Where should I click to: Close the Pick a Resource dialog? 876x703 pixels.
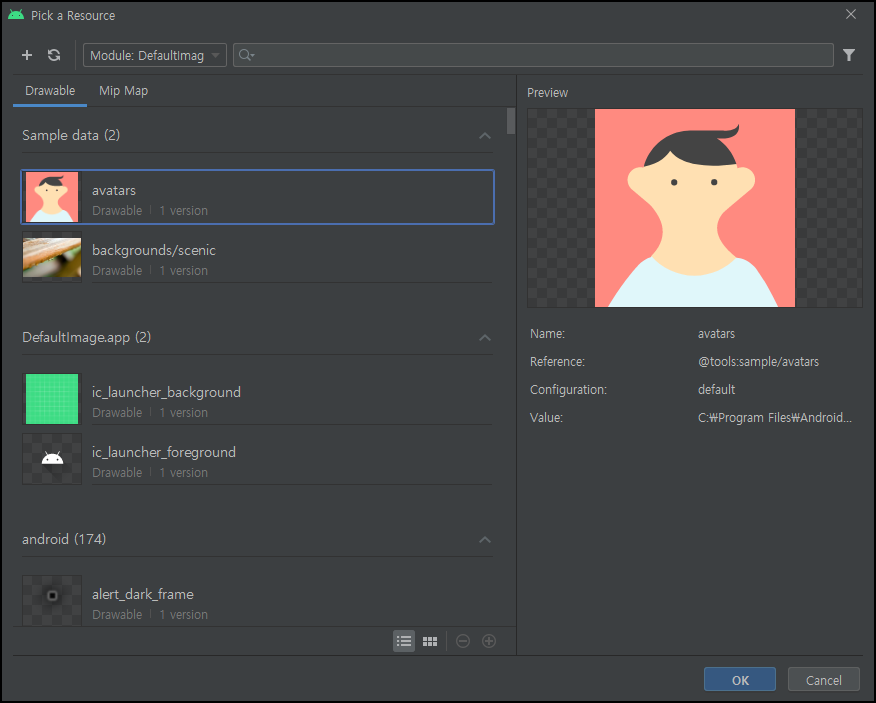pos(850,14)
